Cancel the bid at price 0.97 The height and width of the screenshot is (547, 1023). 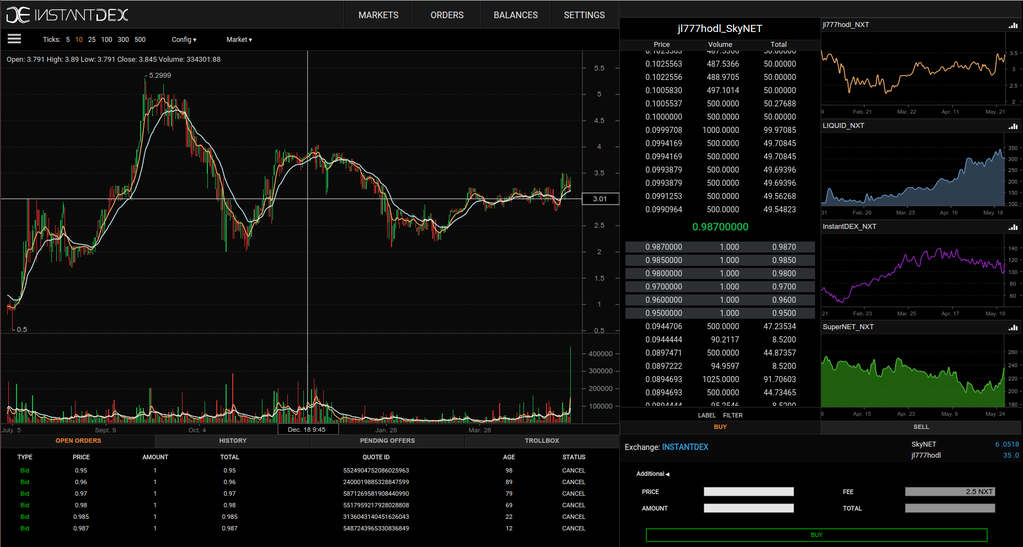(573, 494)
